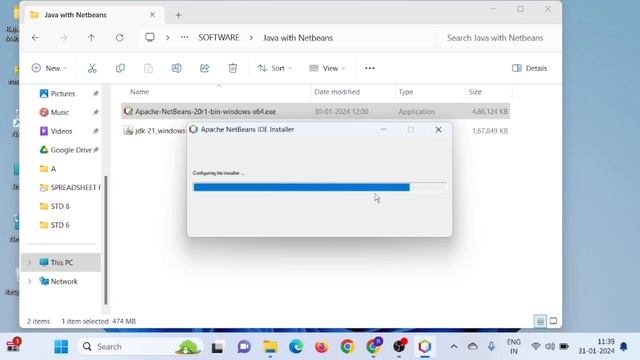This screenshot has width=640, height=360.
Task: Go back with the Back arrow
Action: (36, 38)
